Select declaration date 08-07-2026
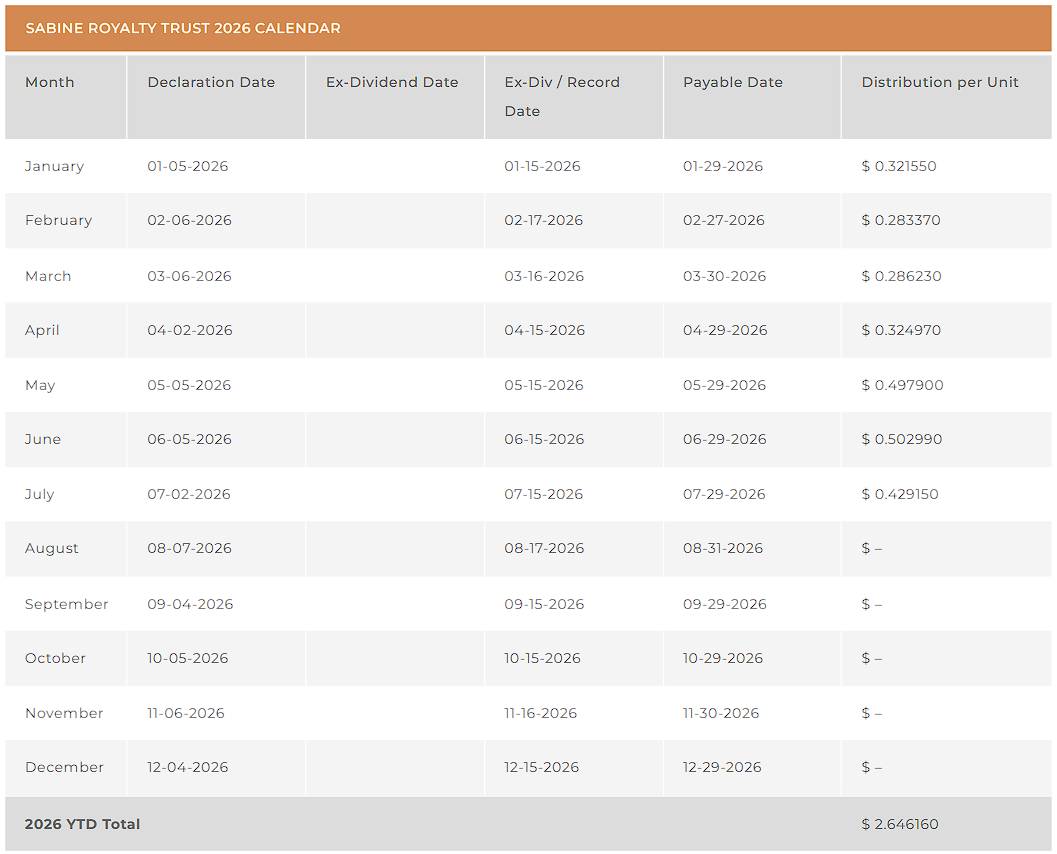 (x=189, y=549)
